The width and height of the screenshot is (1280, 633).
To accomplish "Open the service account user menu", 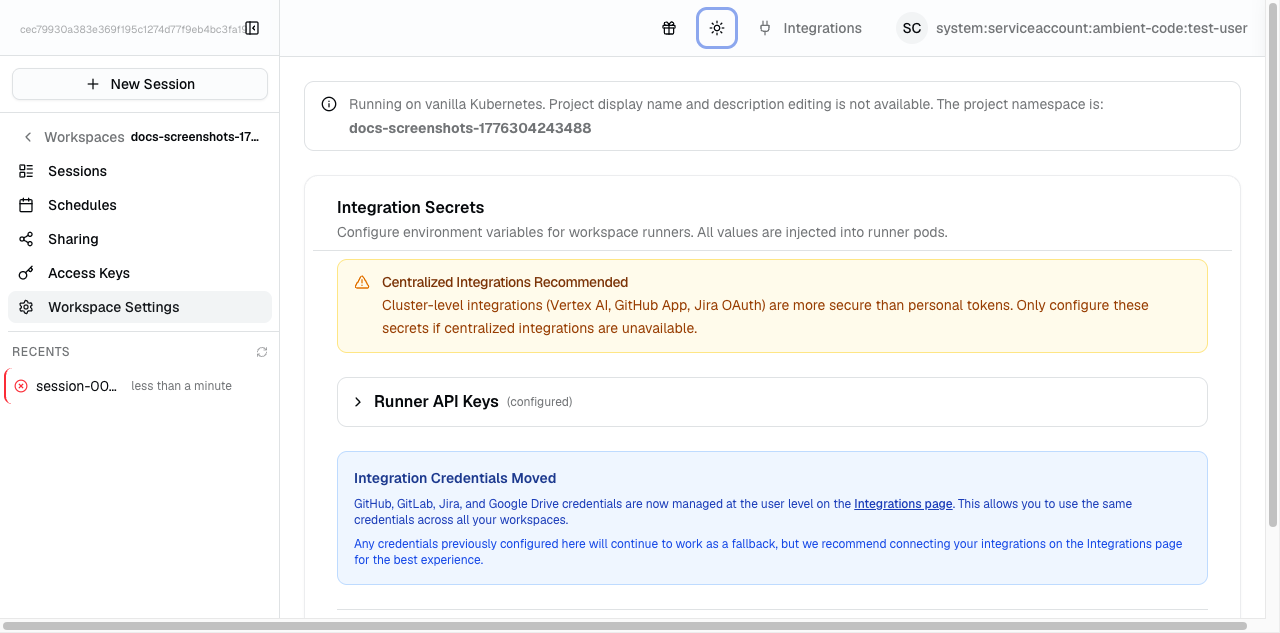I will click(1091, 28).
